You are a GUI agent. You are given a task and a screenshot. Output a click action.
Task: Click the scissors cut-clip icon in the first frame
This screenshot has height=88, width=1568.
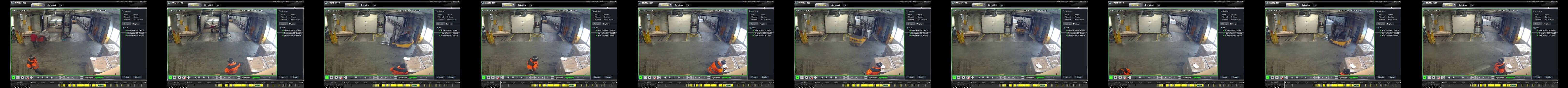[x=72, y=78]
